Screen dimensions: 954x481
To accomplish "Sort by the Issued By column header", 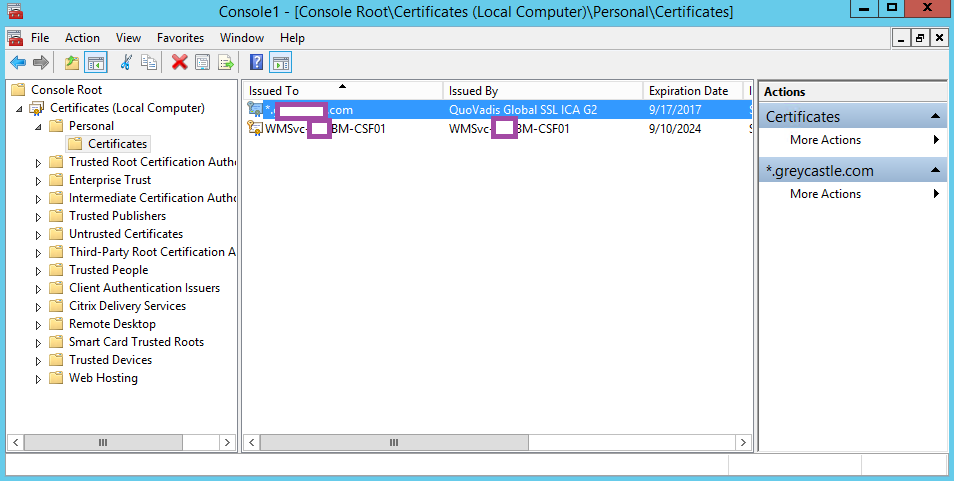I will point(543,91).
